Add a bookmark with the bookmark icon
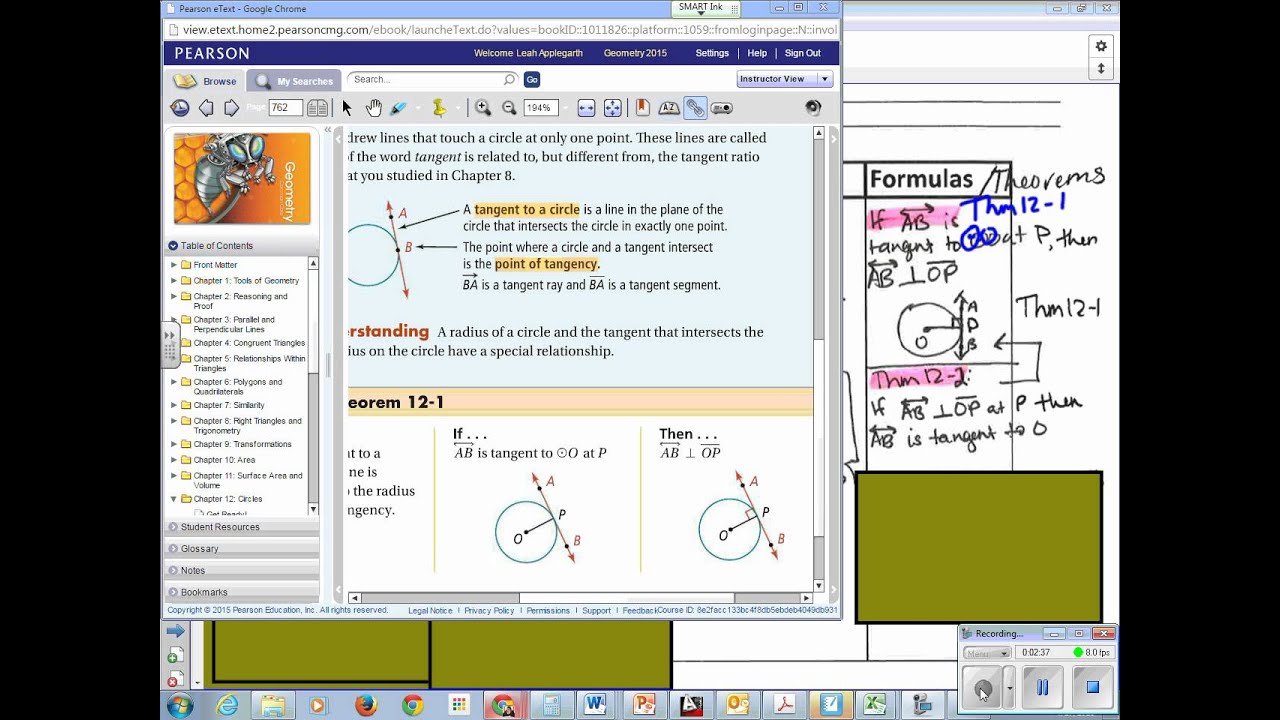The width and height of the screenshot is (1280, 720). pos(642,108)
